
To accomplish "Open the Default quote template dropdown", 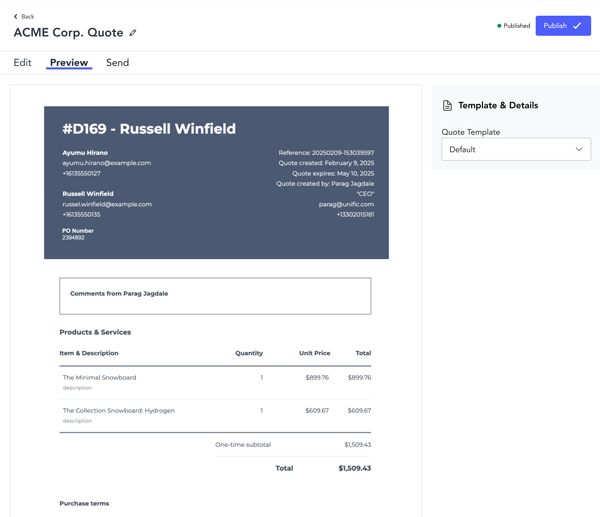I will pos(515,150).
